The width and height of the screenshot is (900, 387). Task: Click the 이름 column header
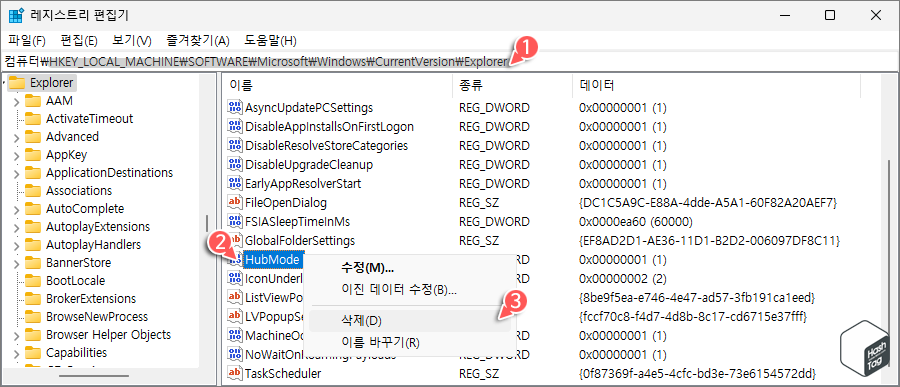[x=338, y=86]
